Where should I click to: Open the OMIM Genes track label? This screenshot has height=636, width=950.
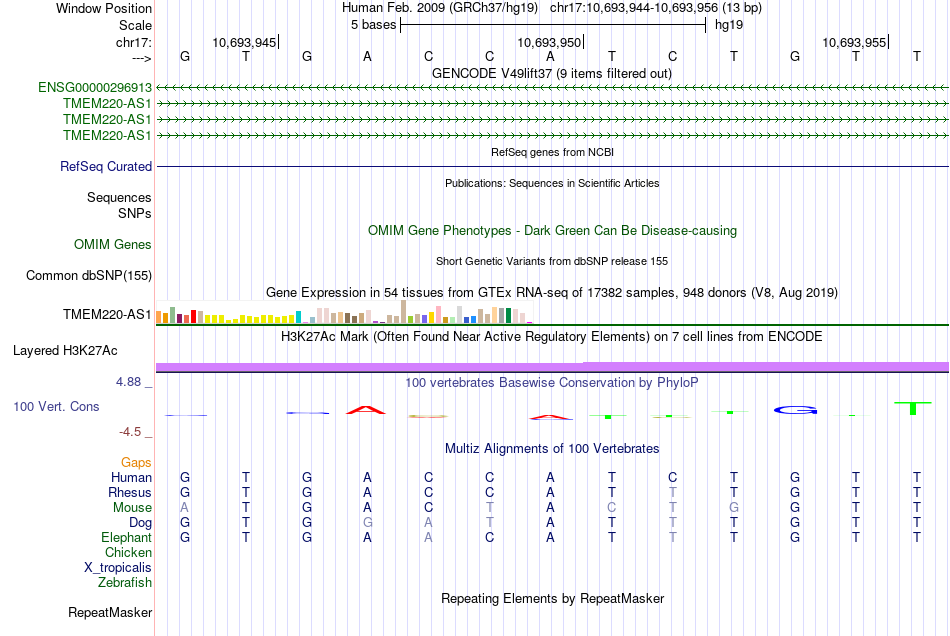click(x=112, y=244)
